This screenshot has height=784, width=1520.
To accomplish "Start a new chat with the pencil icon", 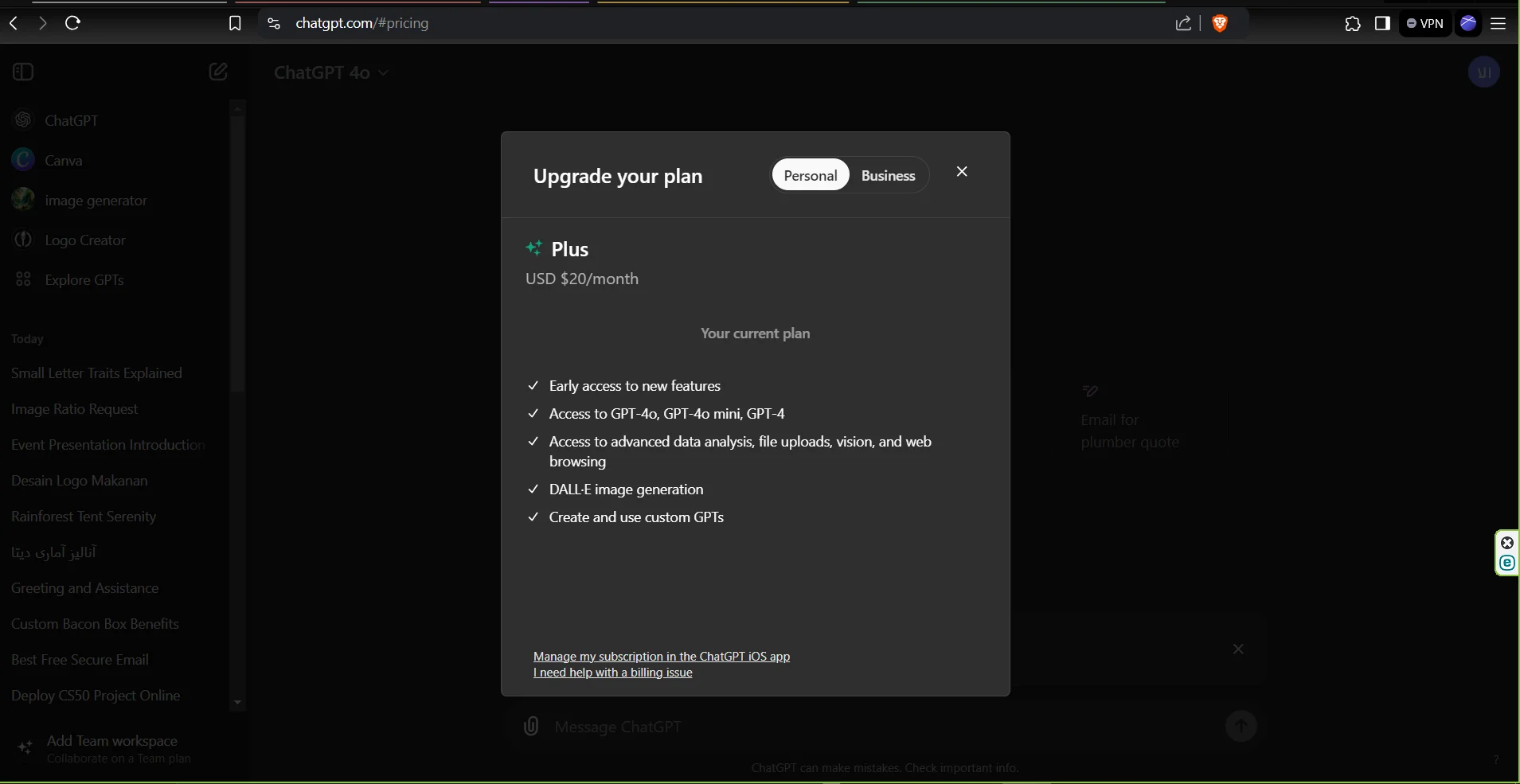I will (x=218, y=72).
